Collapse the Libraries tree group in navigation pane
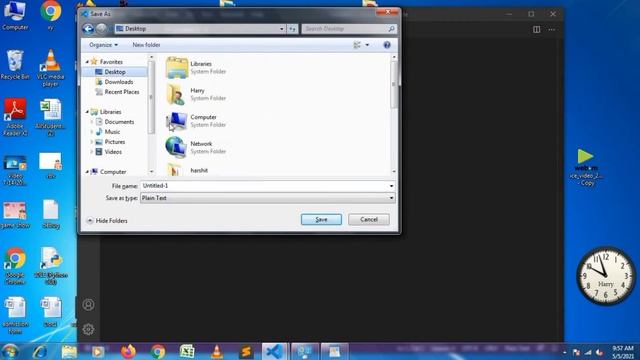The height and width of the screenshot is (360, 640). 87,112
